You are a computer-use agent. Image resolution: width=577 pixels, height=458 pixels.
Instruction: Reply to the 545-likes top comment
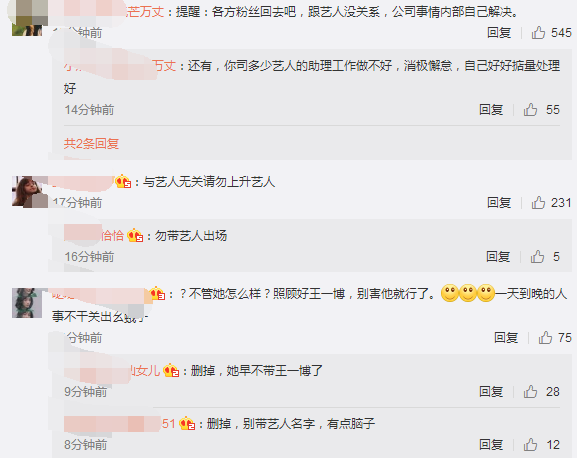499,33
